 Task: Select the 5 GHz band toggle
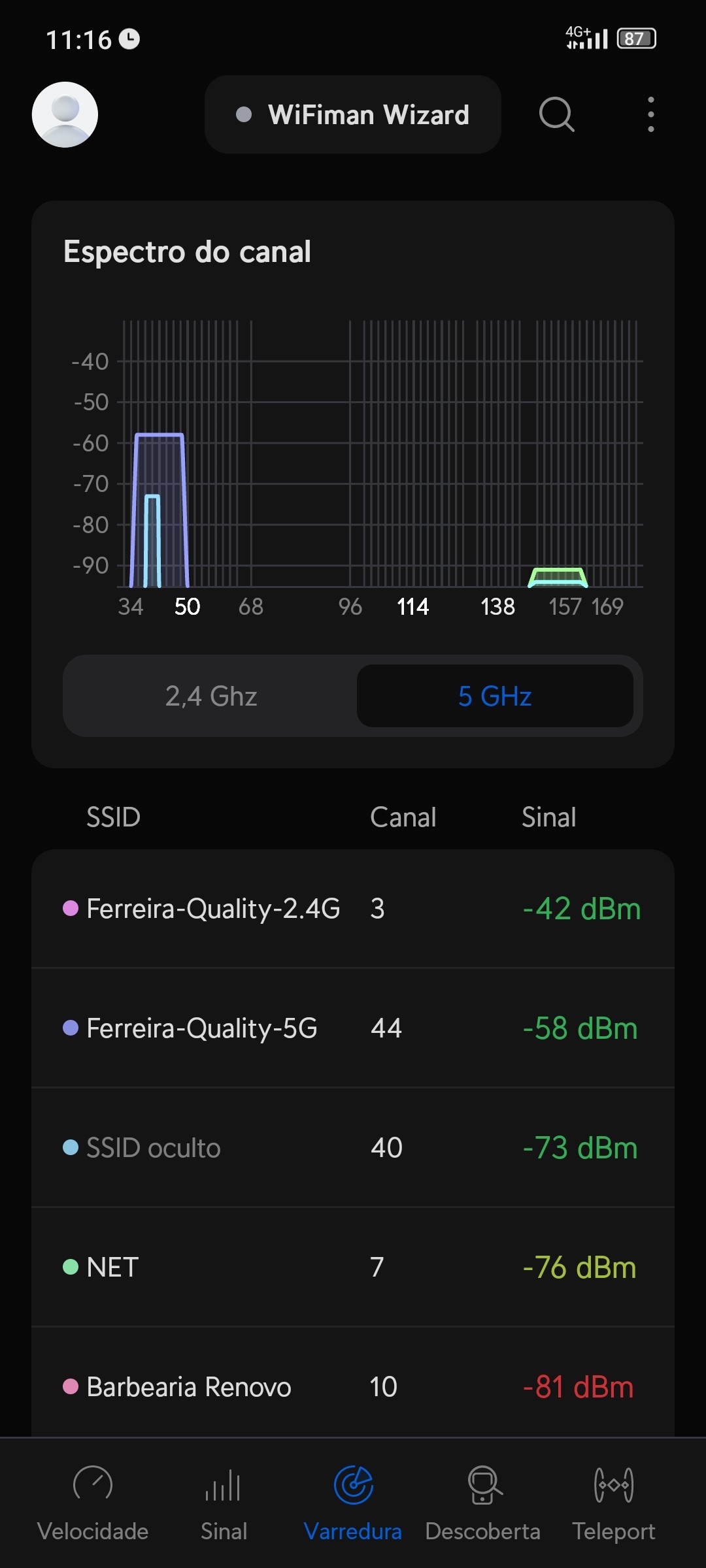(495, 696)
